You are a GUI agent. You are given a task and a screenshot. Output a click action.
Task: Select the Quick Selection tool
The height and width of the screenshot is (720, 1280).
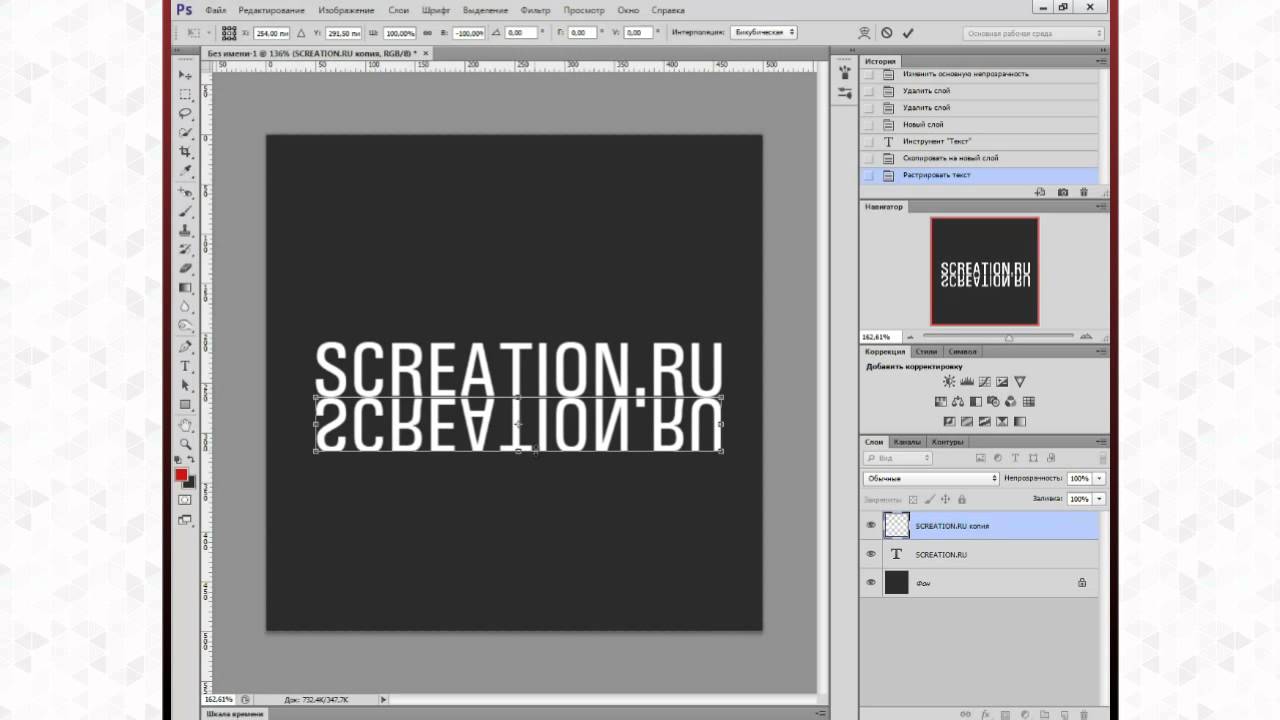(x=185, y=132)
